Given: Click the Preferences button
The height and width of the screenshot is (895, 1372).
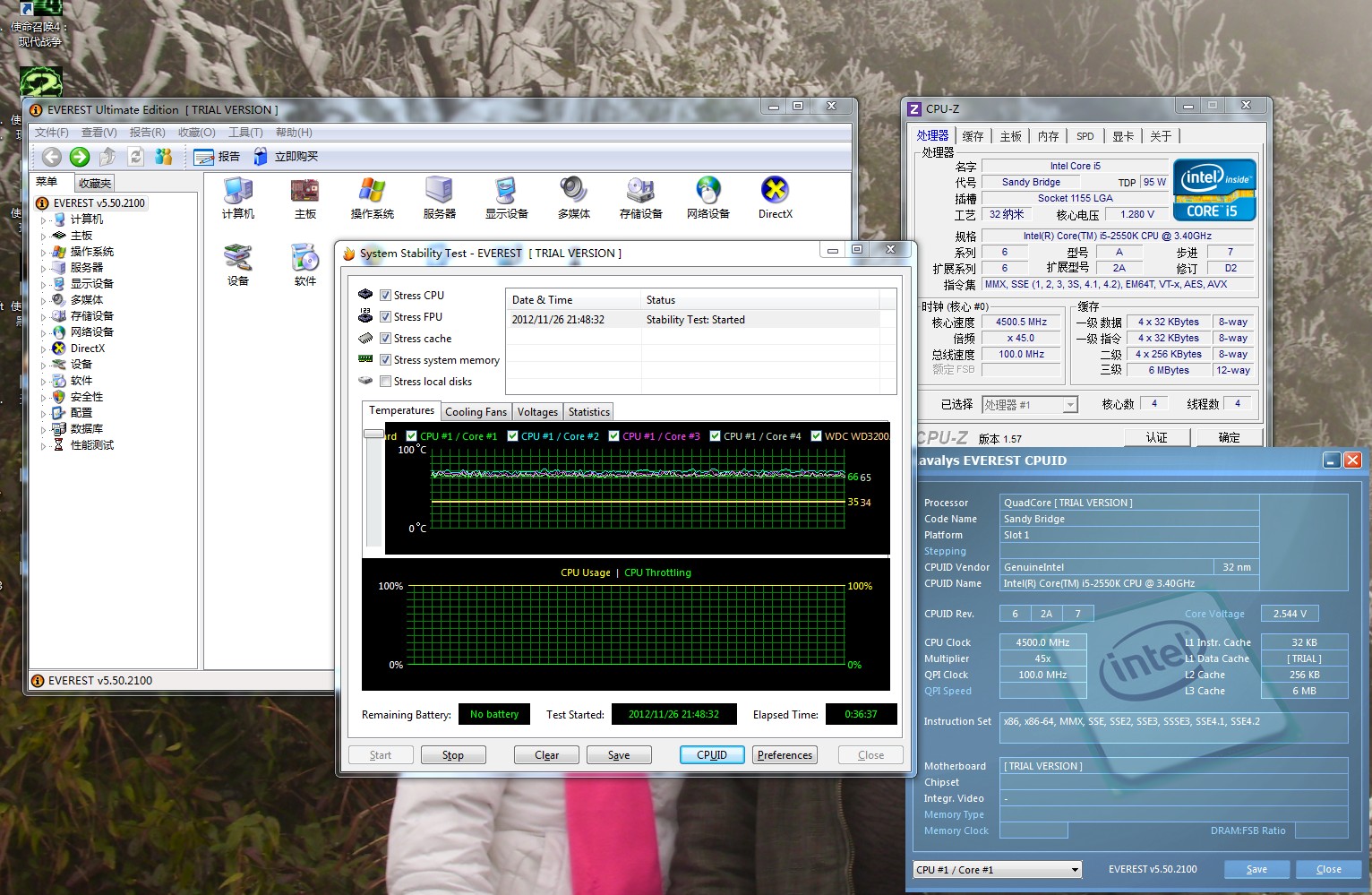Looking at the screenshot, I should tap(785, 755).
